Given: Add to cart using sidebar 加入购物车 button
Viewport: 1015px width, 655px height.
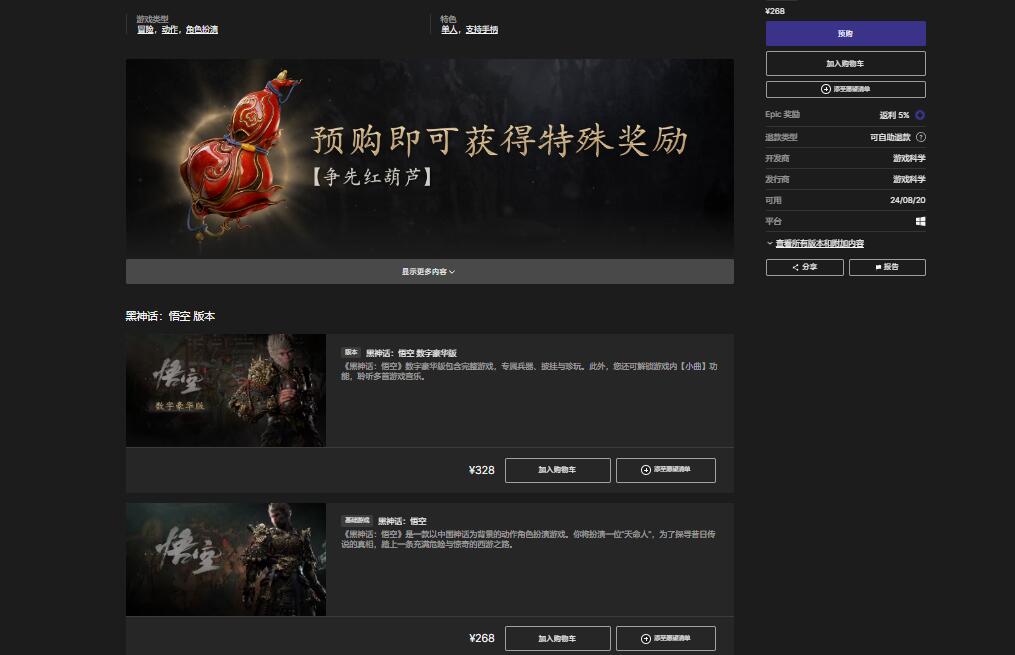Looking at the screenshot, I should [x=845, y=63].
